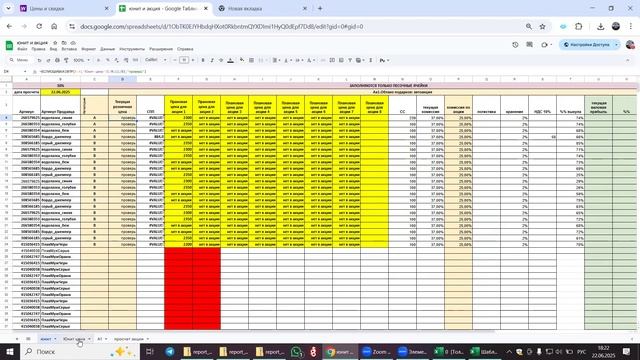Click the cloud save status icon

(73, 42)
